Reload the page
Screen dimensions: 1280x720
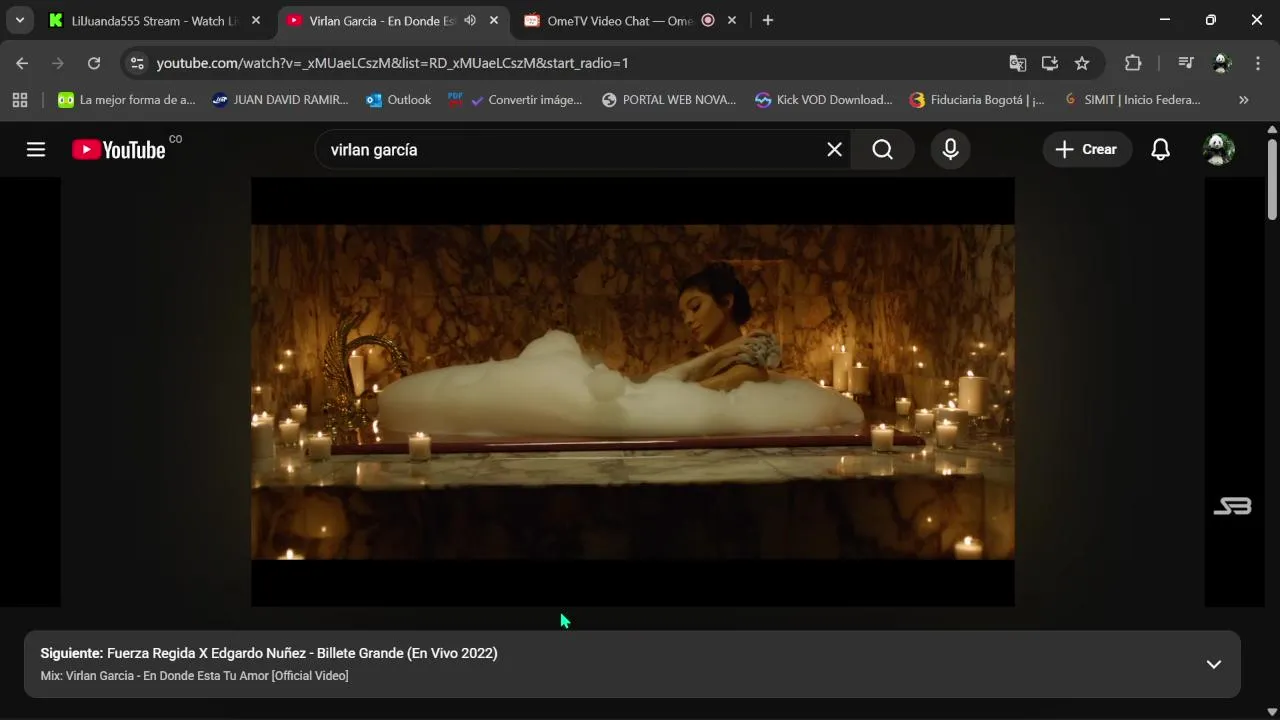pyautogui.click(x=94, y=63)
